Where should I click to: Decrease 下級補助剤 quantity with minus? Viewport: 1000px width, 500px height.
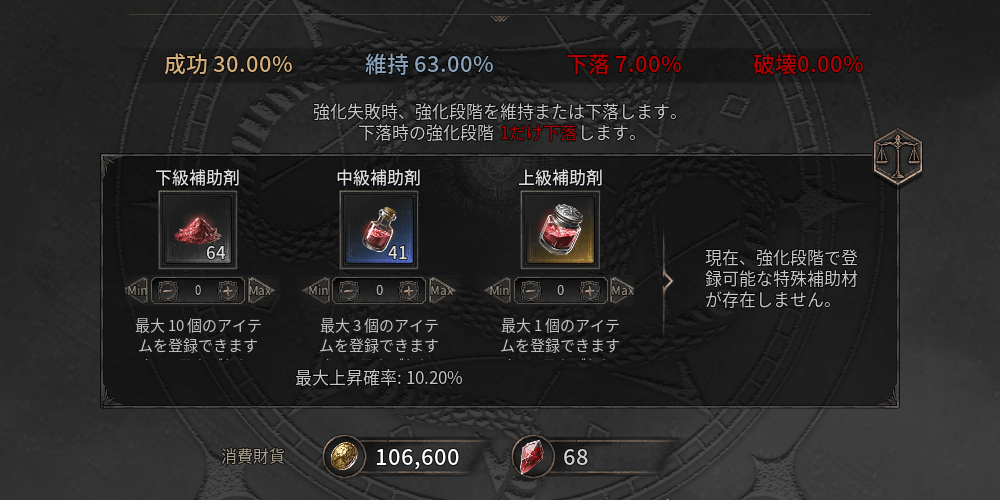(x=167, y=290)
